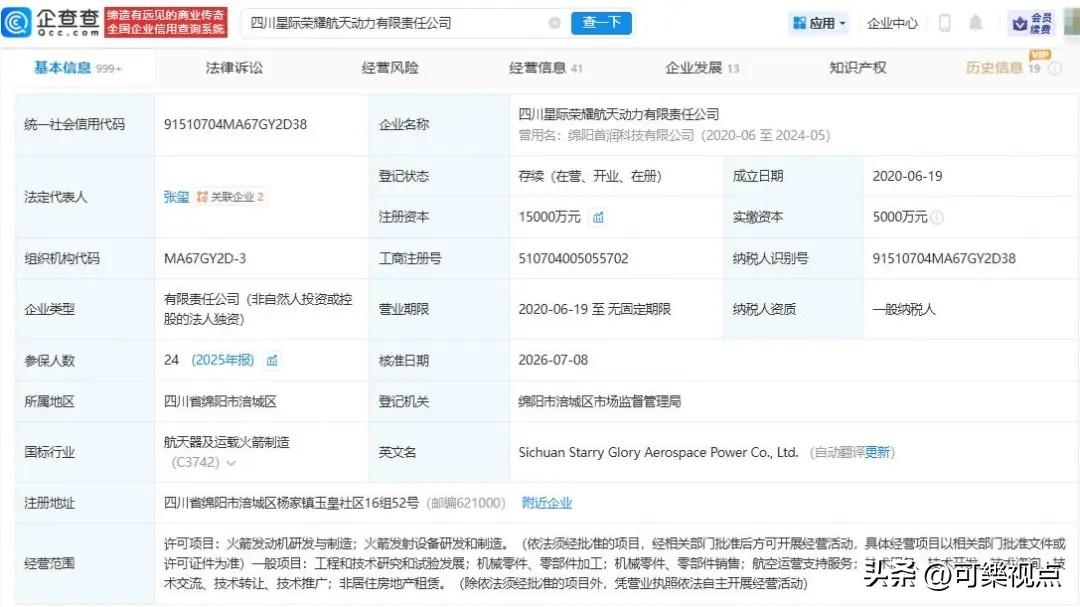Click 关联企业 2 badge
Viewport: 1080px width, 607px height.
[x=230, y=197]
